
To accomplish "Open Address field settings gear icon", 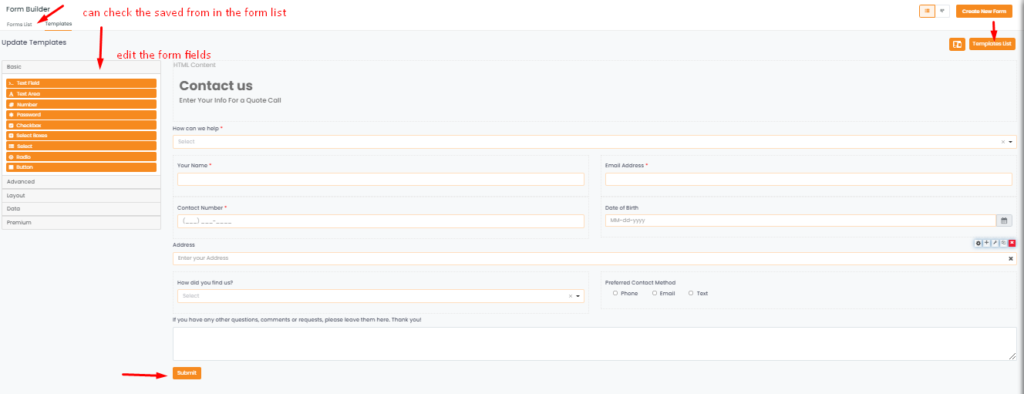I will (x=978, y=243).
